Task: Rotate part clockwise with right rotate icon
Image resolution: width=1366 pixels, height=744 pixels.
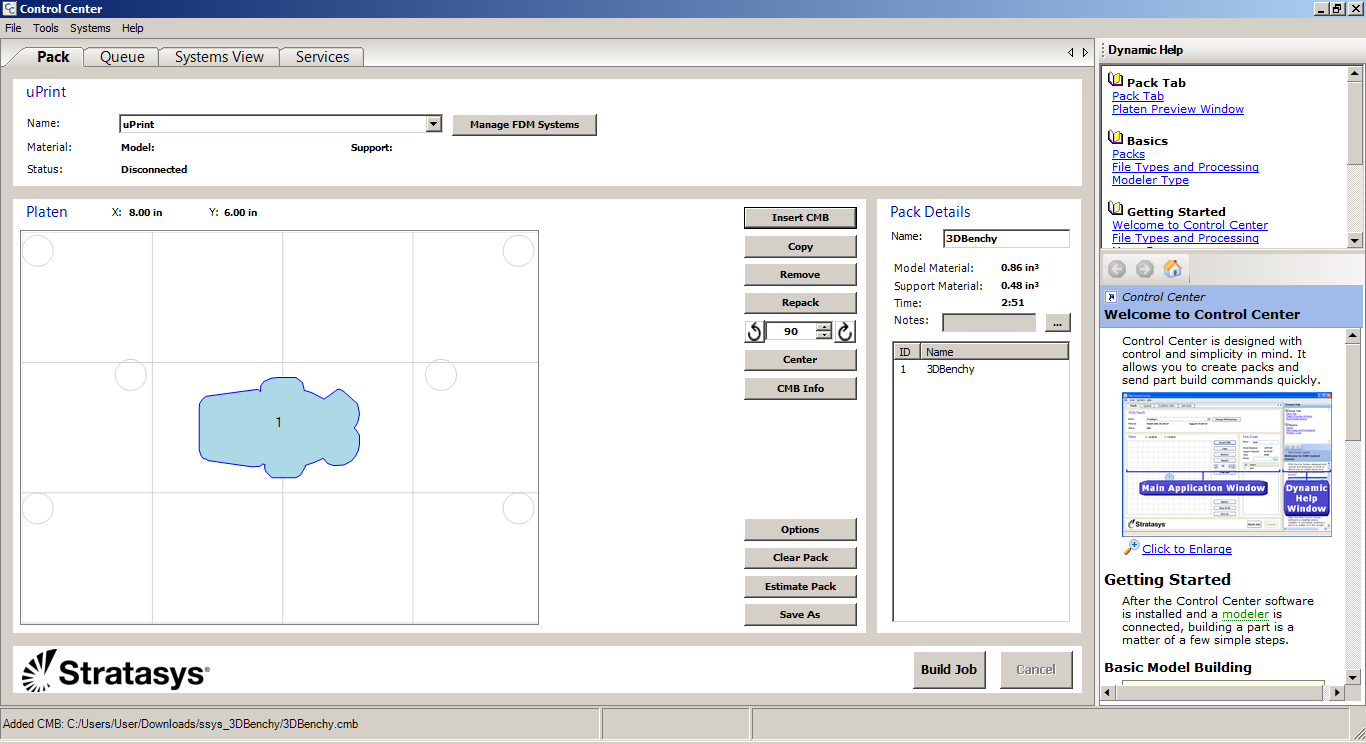Action: (846, 331)
